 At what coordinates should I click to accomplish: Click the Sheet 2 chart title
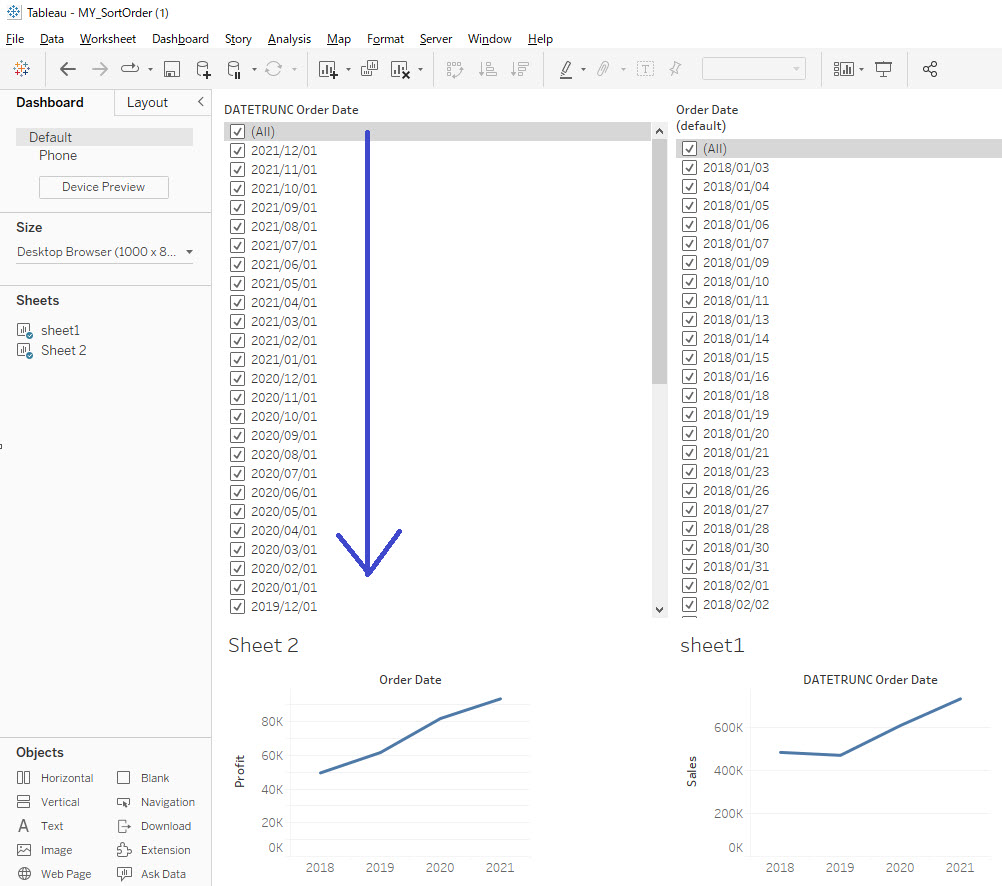tap(263, 645)
